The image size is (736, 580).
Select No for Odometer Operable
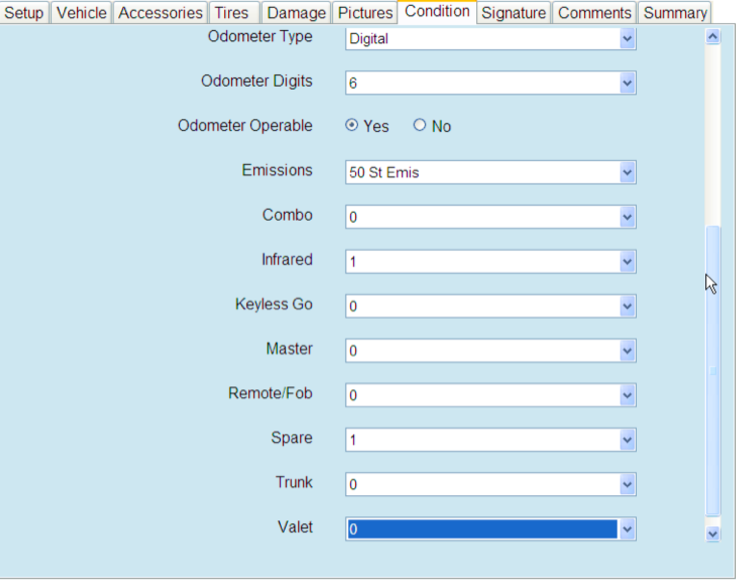[x=420, y=126]
